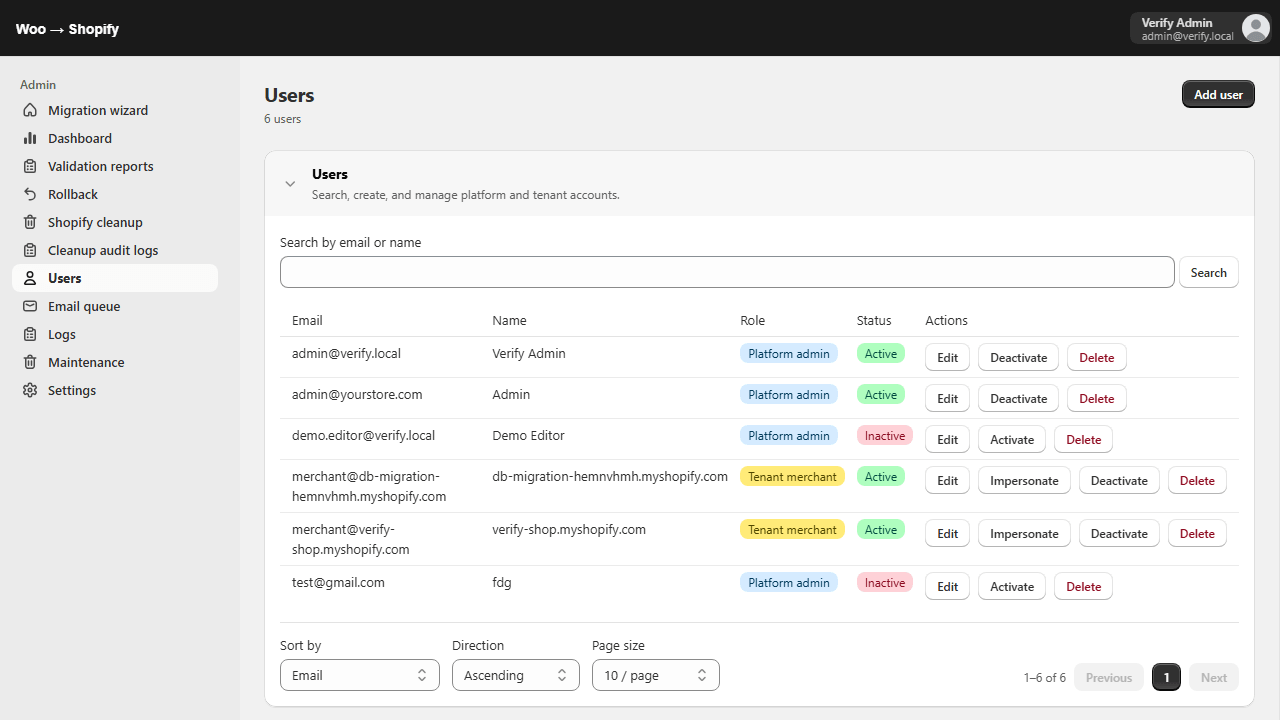Click pagination page 1 button
This screenshot has height=720, width=1280.
point(1166,677)
